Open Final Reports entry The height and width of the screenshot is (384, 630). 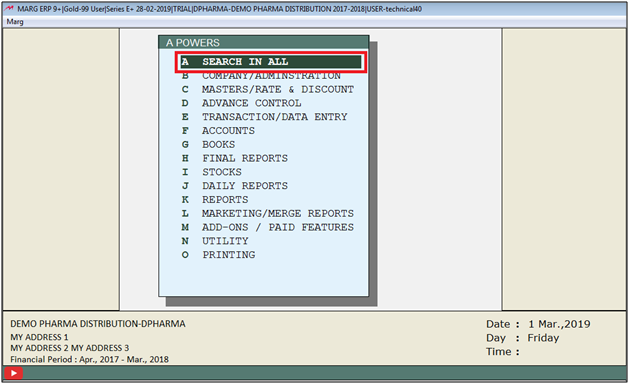click(235, 158)
